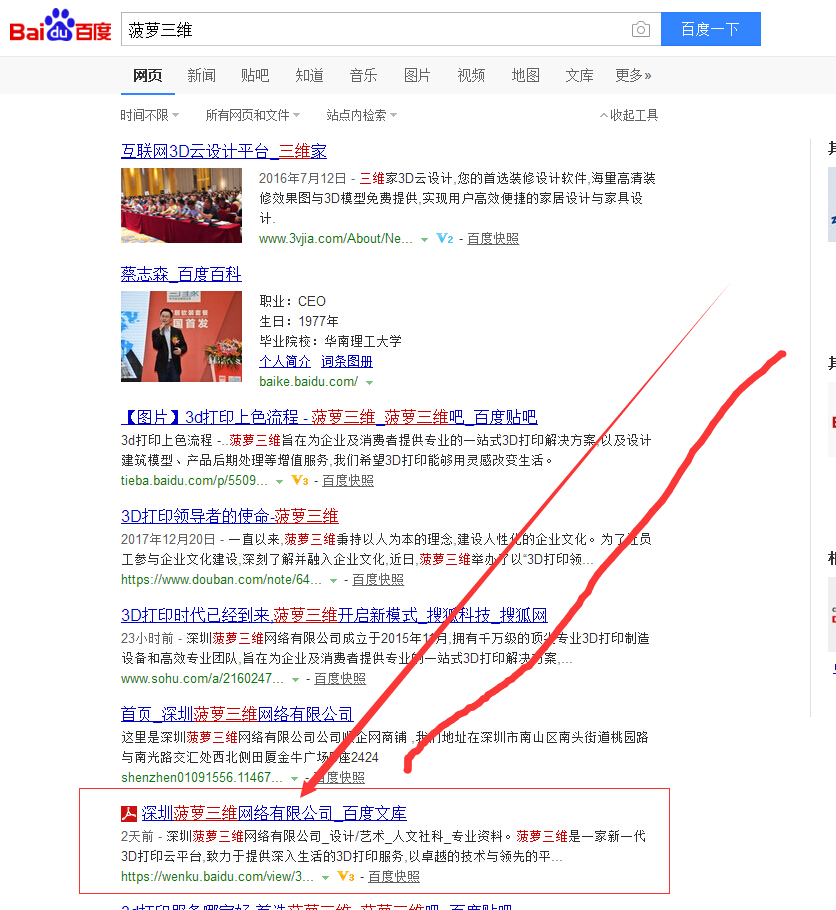Screen dimensions: 836x910
Task: Expand arrow next to baike.baidu.com URL
Action: (x=369, y=382)
